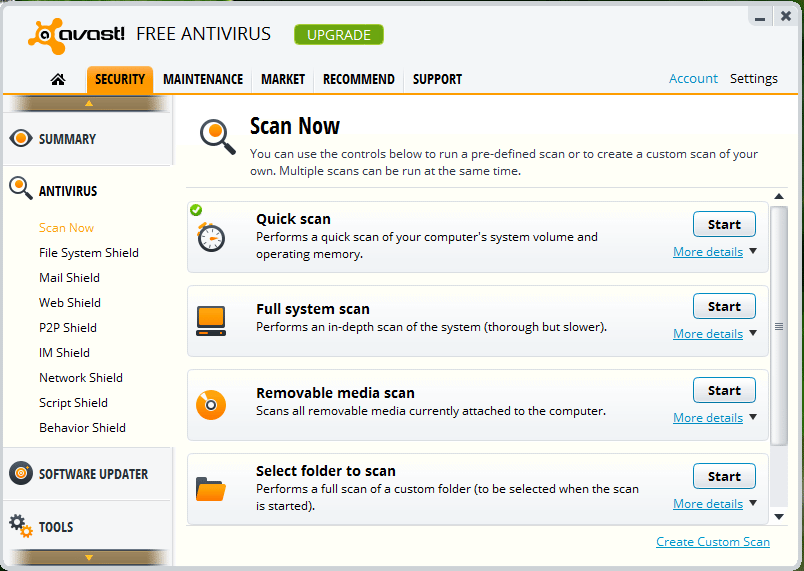Open Software Updater from sidebar icon
Viewport: 804px width, 571px height.
click(x=20, y=474)
